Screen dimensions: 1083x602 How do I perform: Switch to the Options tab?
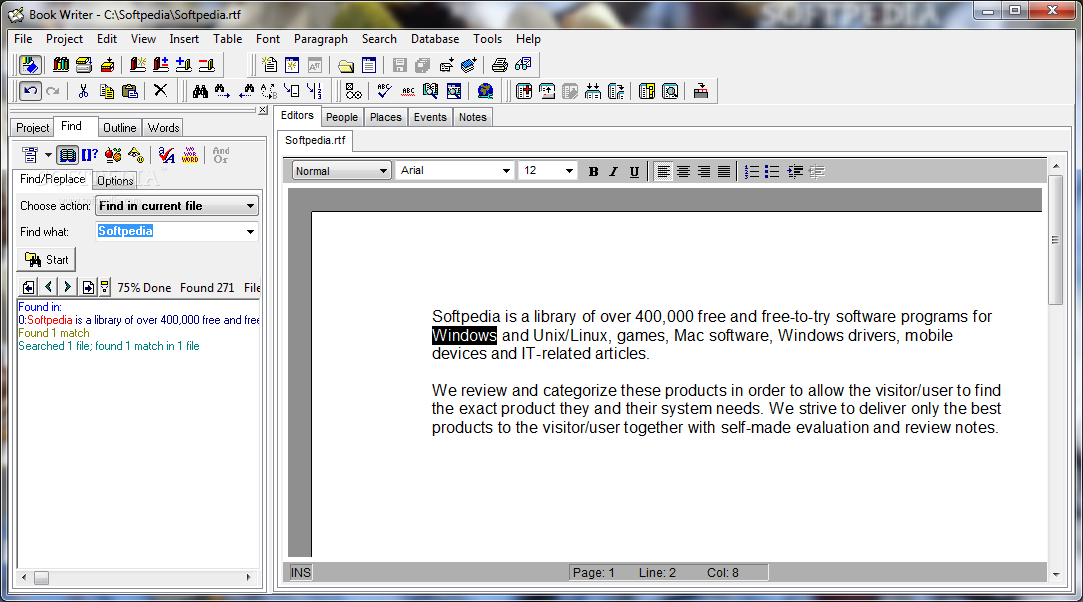[x=115, y=181]
